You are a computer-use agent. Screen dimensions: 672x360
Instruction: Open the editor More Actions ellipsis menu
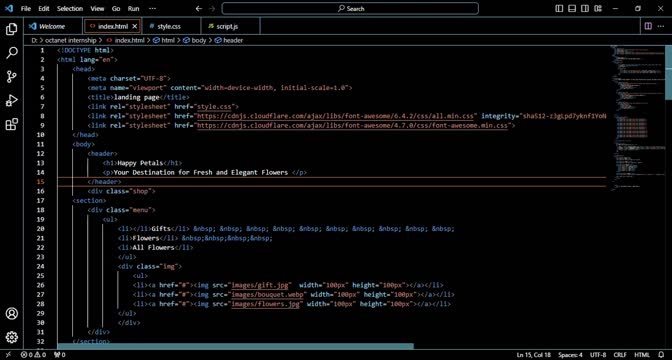pos(660,26)
